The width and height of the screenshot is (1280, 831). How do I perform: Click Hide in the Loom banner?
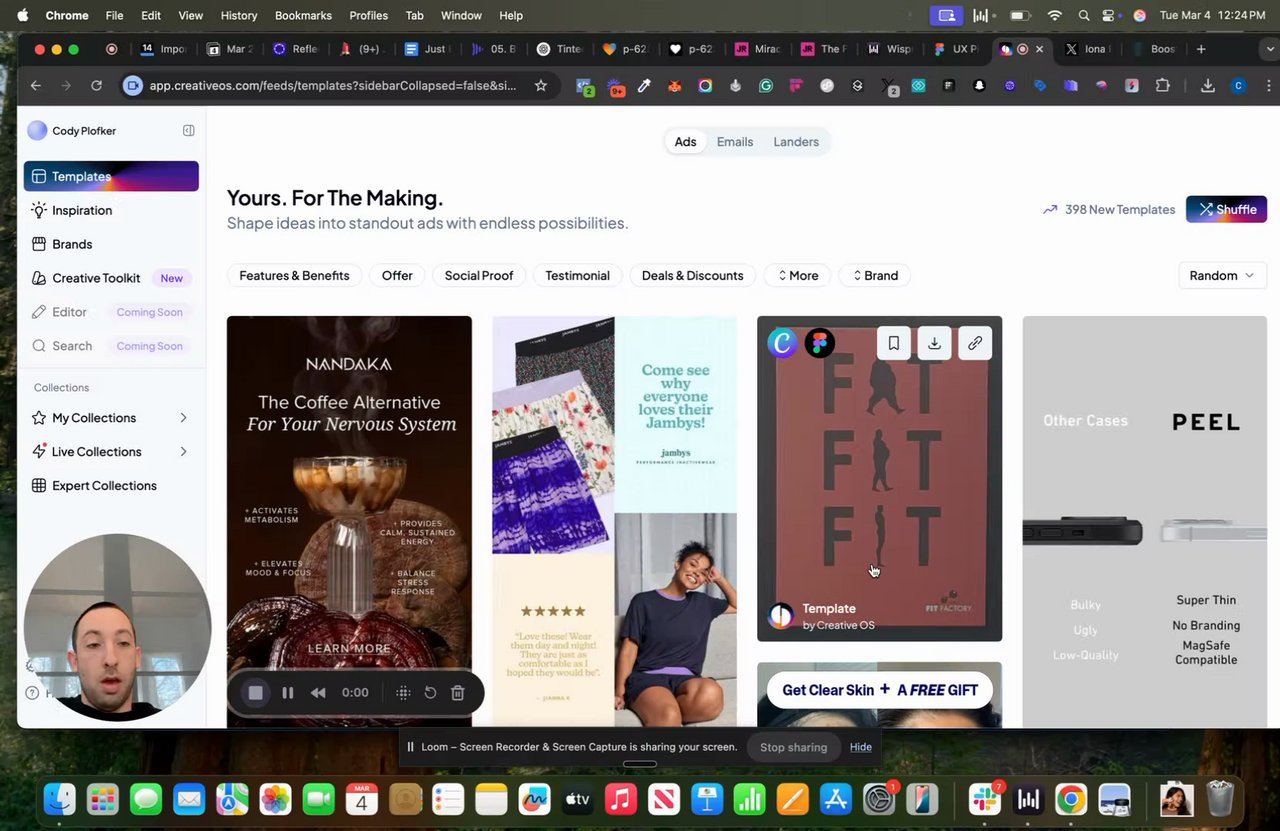coord(861,747)
